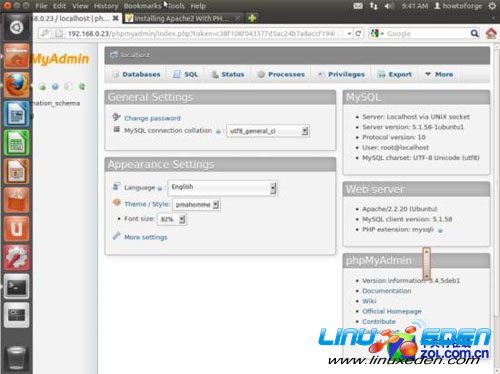Screen dimensions: 500x374
Task: Click the Theme / Style link
Action: (x=147, y=204)
